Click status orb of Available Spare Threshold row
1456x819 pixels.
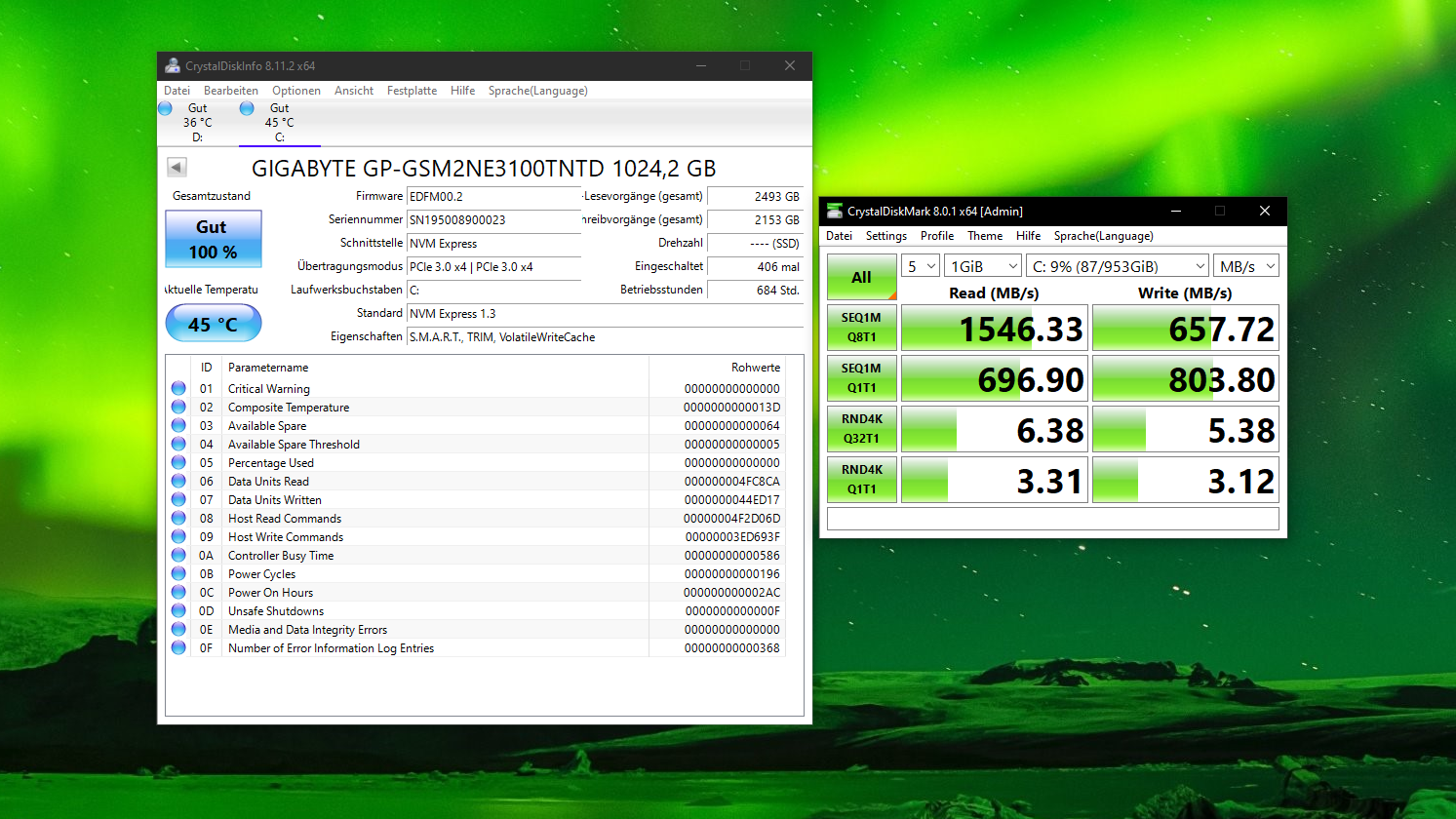178,444
